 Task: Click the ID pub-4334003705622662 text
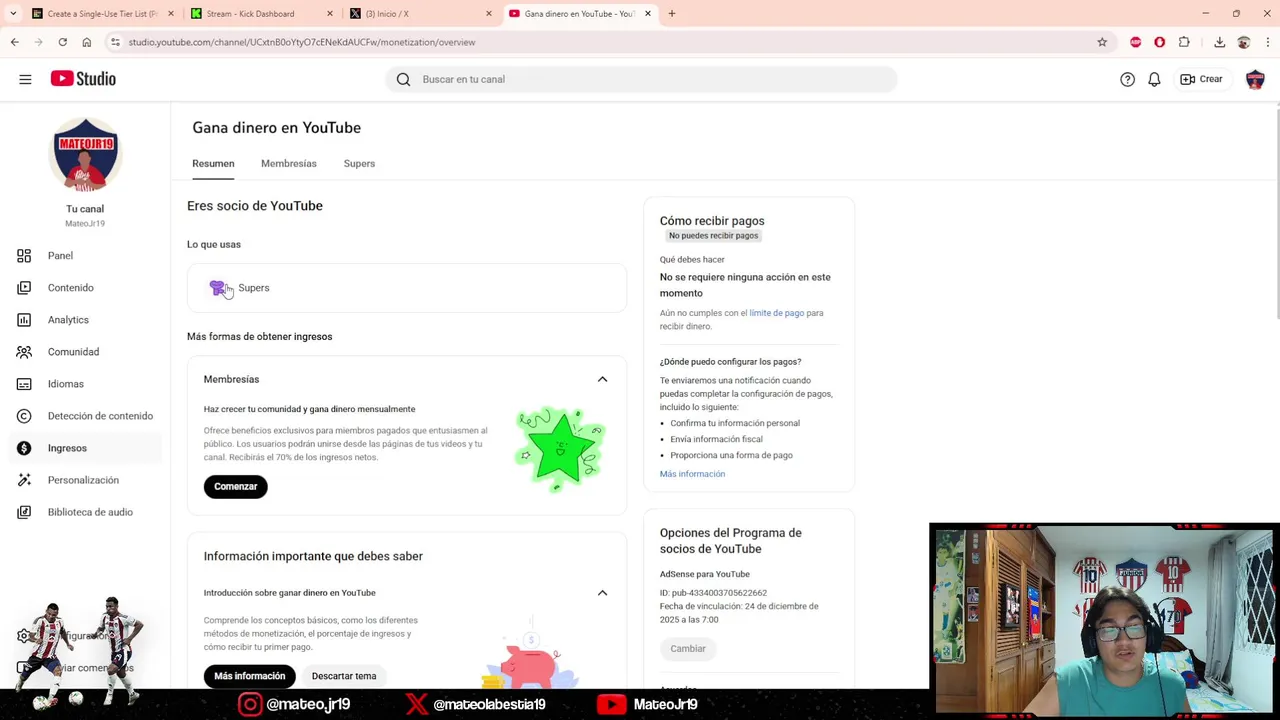[x=713, y=593]
